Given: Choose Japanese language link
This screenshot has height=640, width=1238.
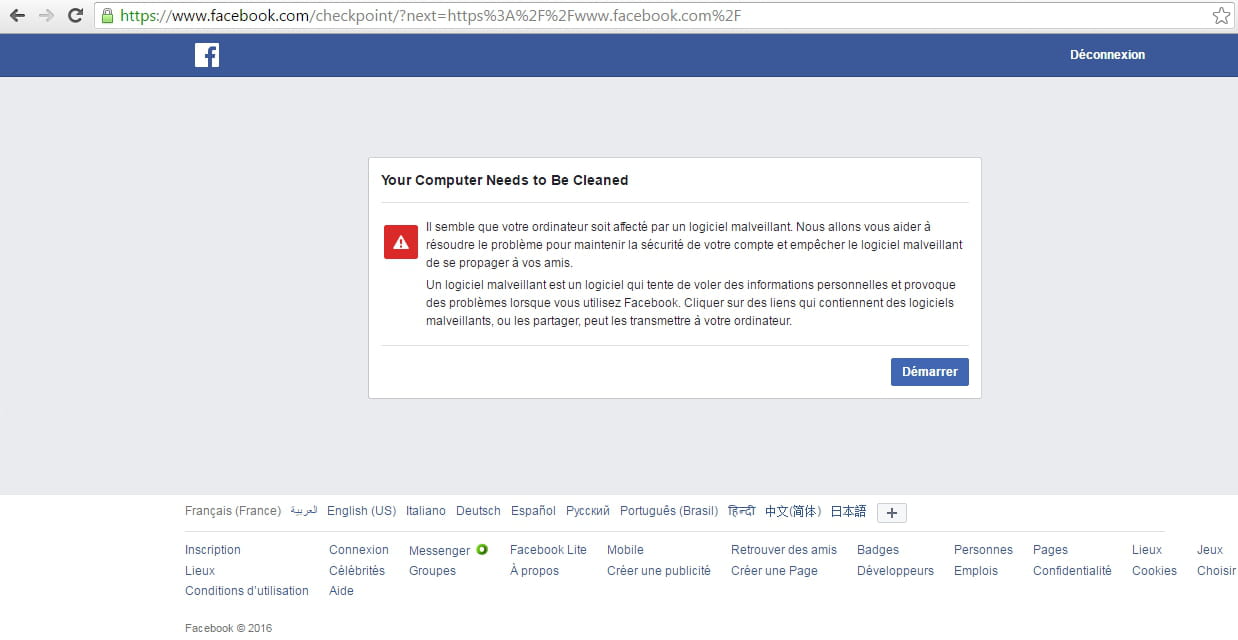Looking at the screenshot, I should [849, 511].
